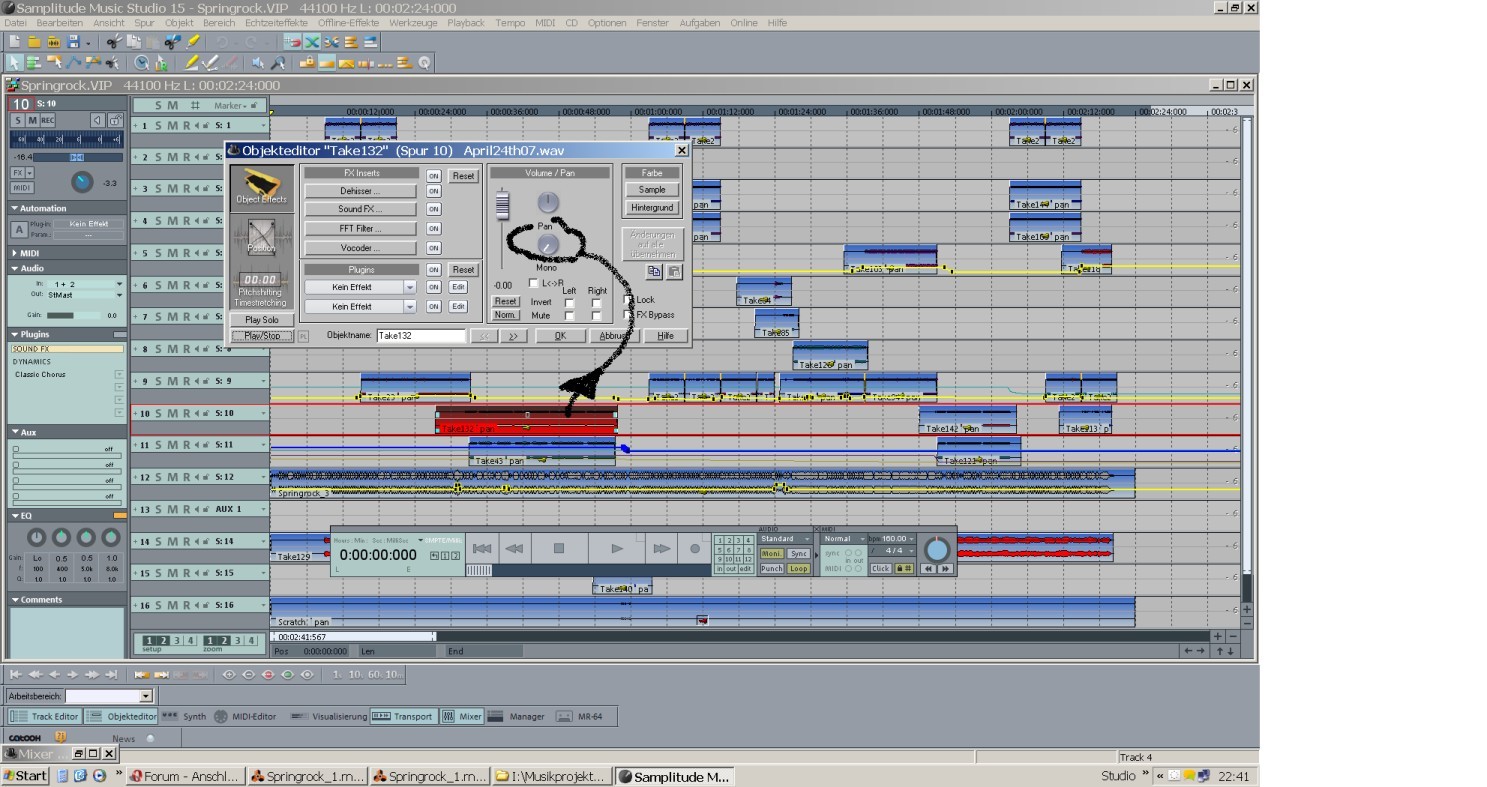The width and height of the screenshot is (1487, 787).
Task: Click the new project icon in toolbar
Action: coord(14,42)
